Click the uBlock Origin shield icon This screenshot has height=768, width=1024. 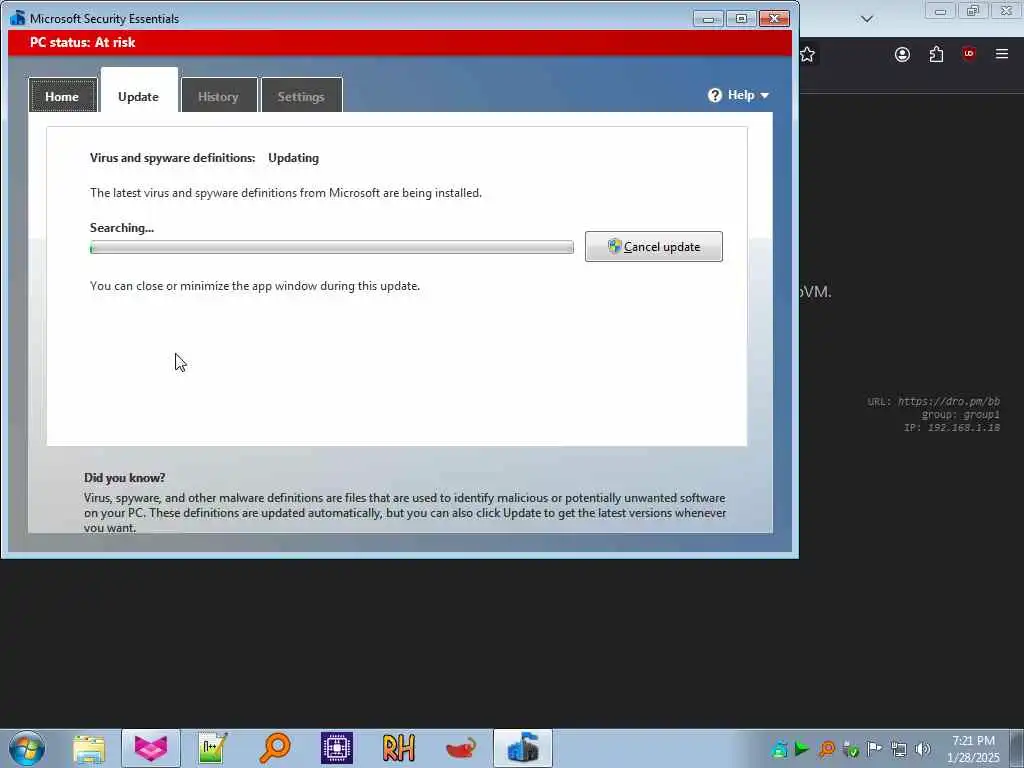point(969,54)
